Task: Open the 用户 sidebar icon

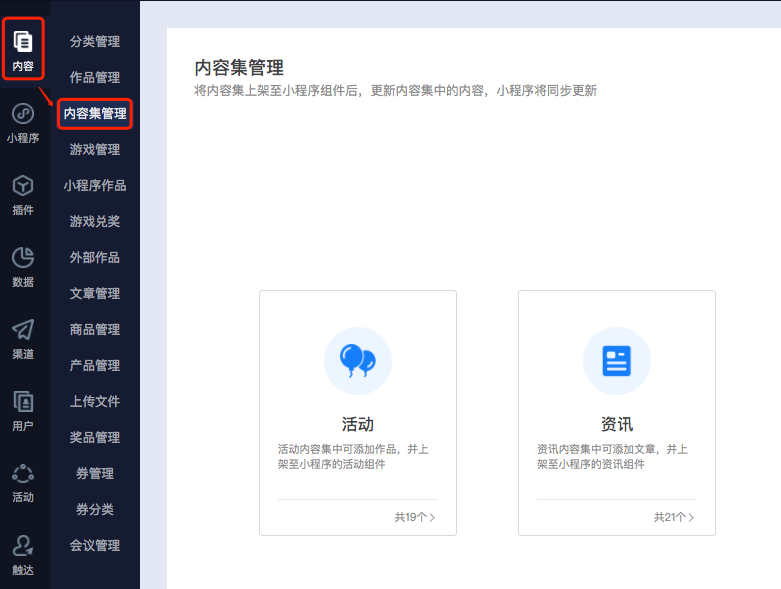Action: pyautogui.click(x=23, y=402)
